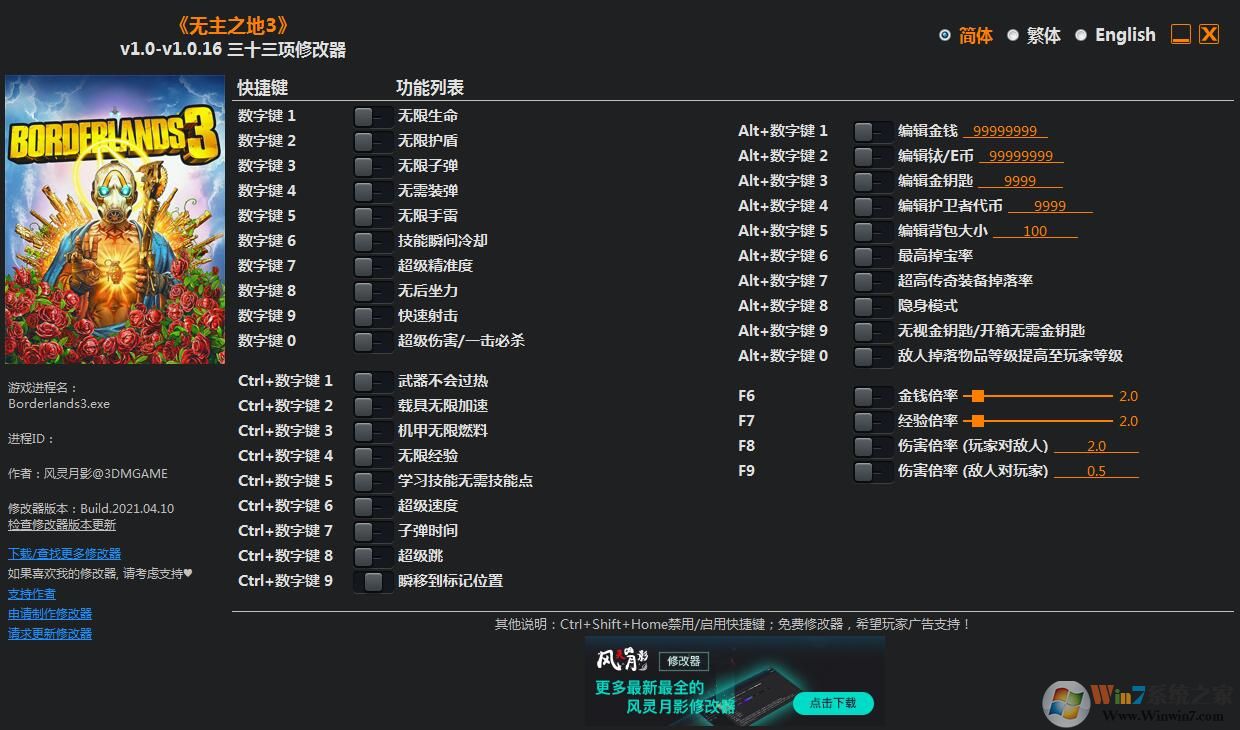Adjust the 金钱倍率 multiplier slider

(978, 396)
